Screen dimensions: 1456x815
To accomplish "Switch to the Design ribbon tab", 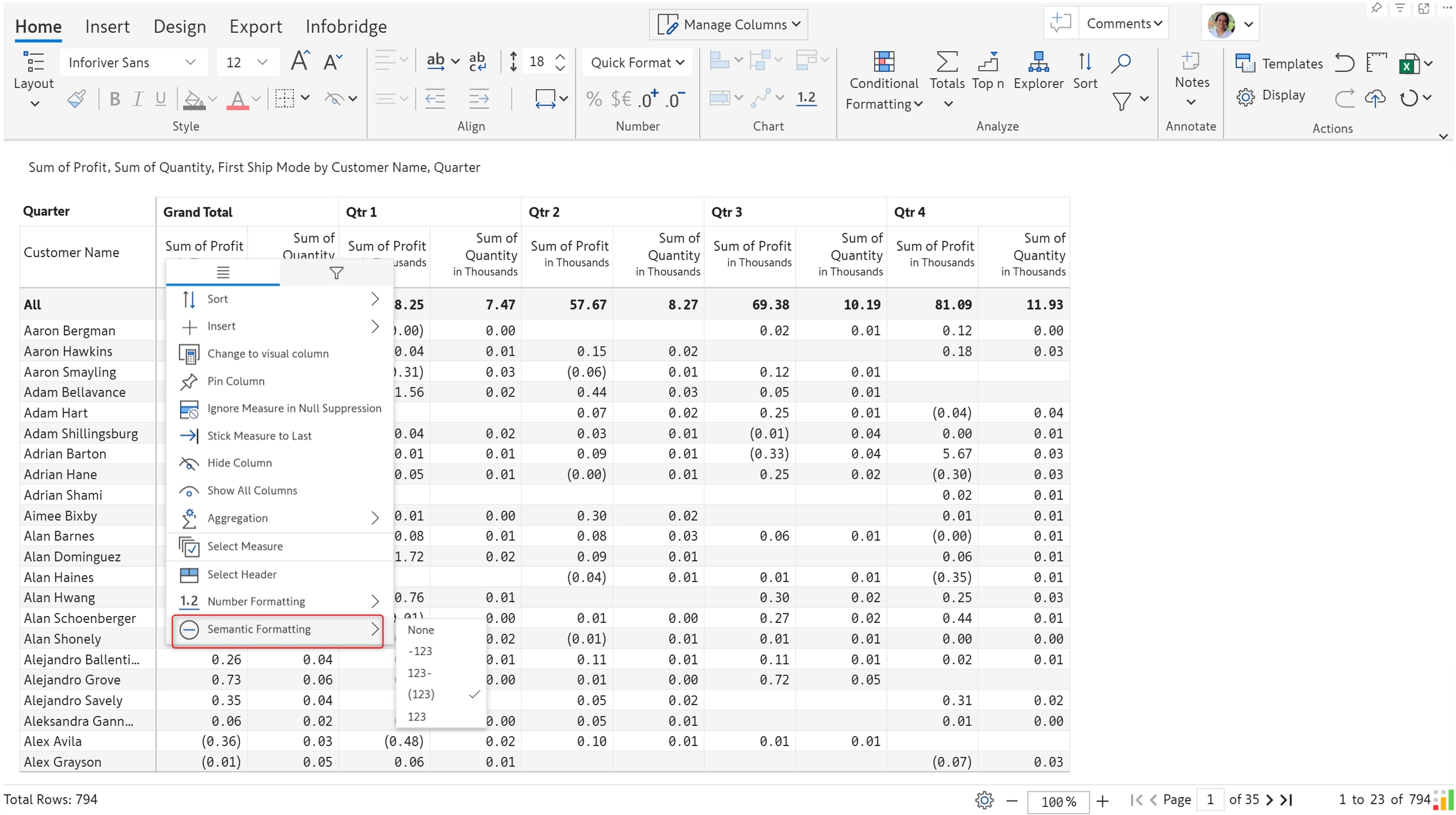I will tap(179, 27).
